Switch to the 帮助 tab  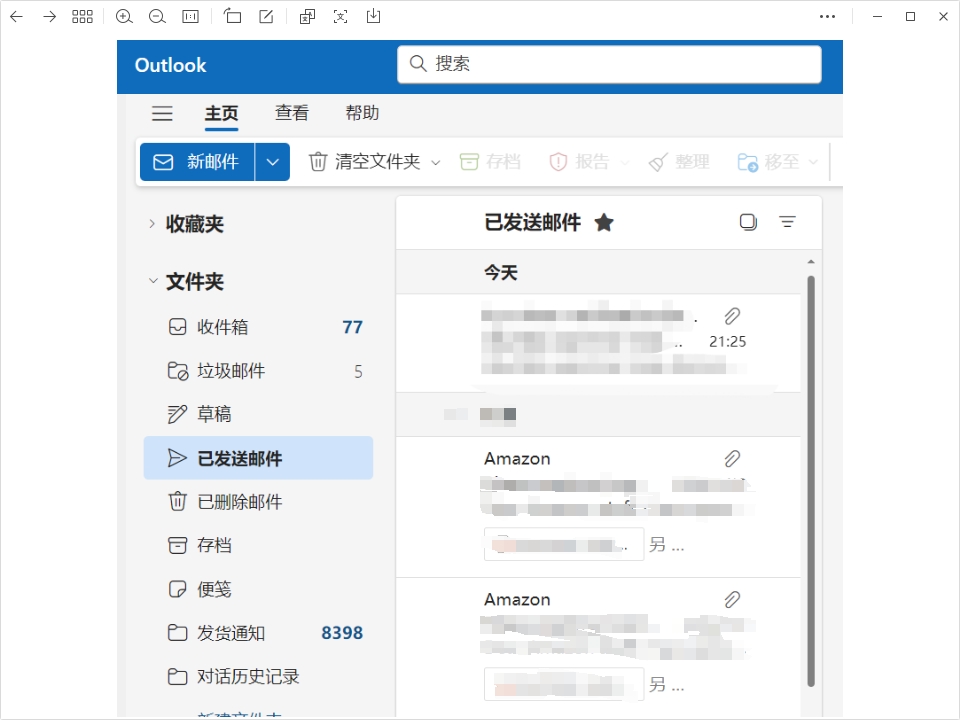tap(362, 113)
